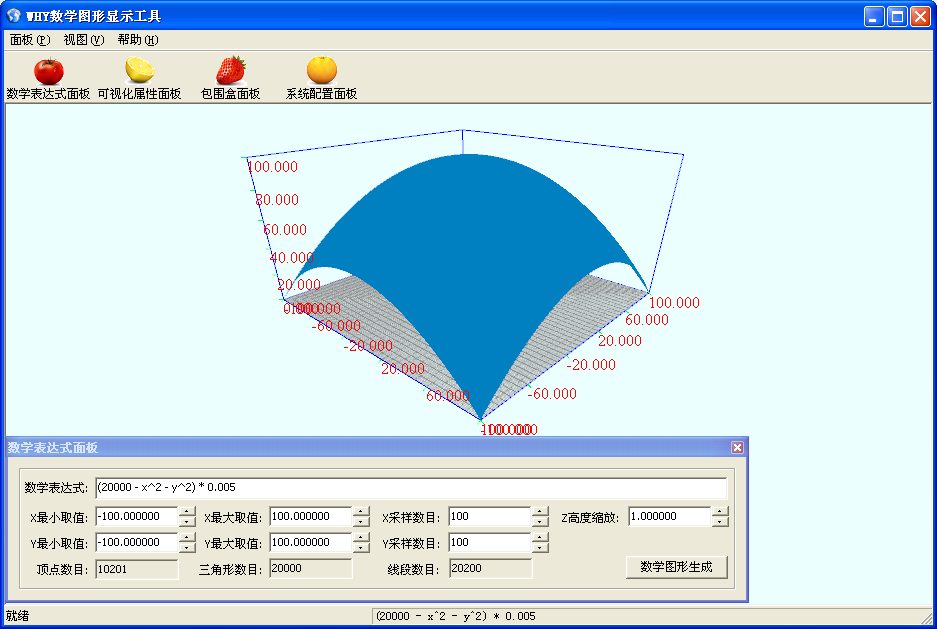This screenshot has height=629, width=937.
Task: Click the X最小取值 input field
Action: (137, 517)
